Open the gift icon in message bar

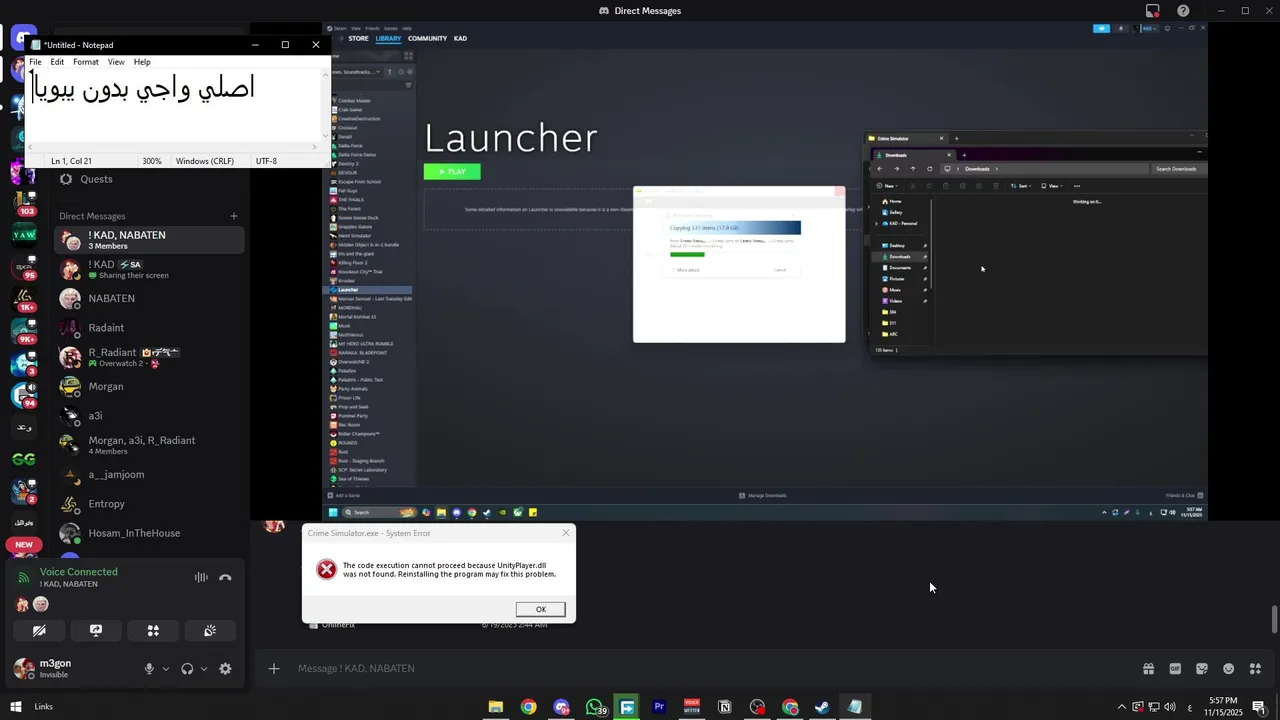tap(1148, 669)
